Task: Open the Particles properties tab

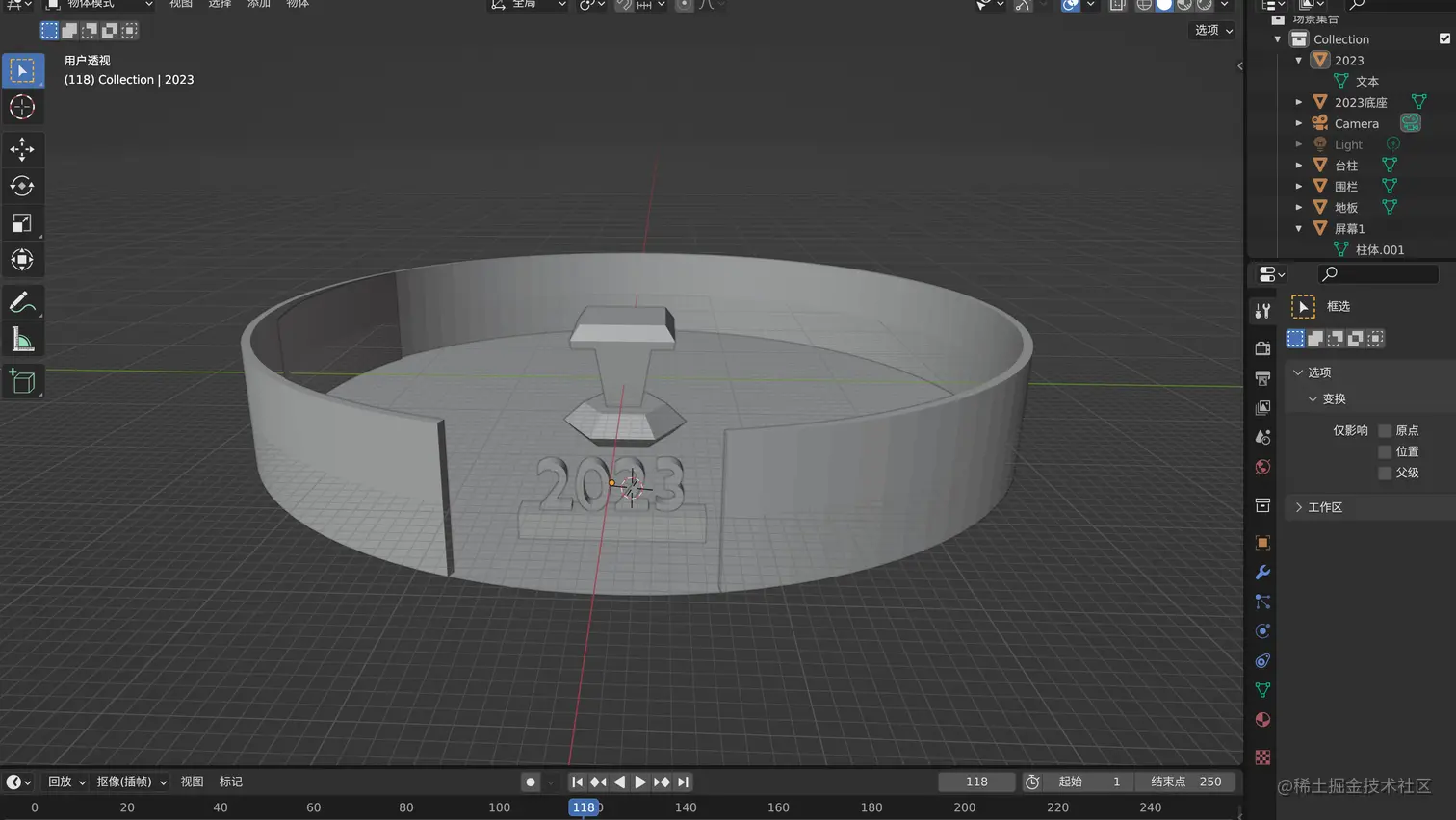Action: (x=1262, y=602)
